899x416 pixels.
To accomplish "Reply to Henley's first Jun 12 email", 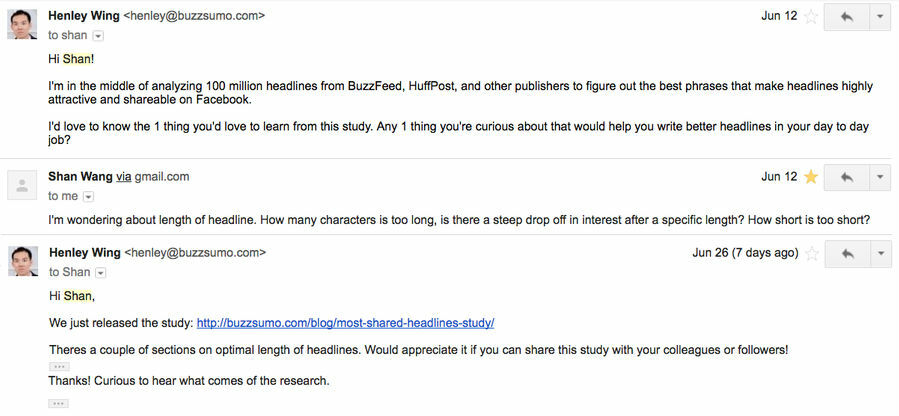I will click(846, 17).
